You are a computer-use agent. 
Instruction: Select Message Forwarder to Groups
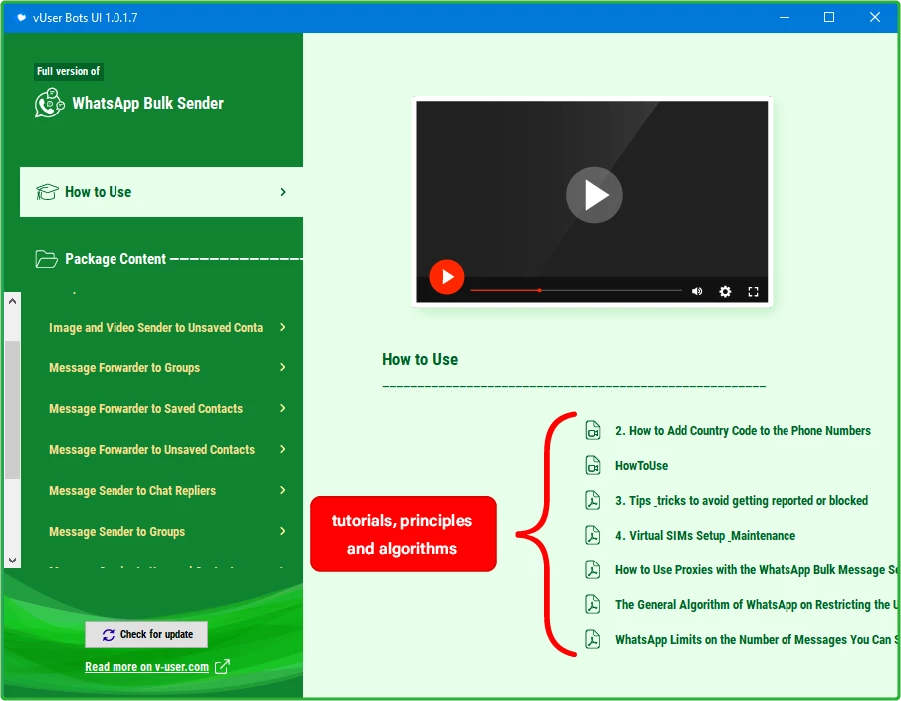[125, 368]
